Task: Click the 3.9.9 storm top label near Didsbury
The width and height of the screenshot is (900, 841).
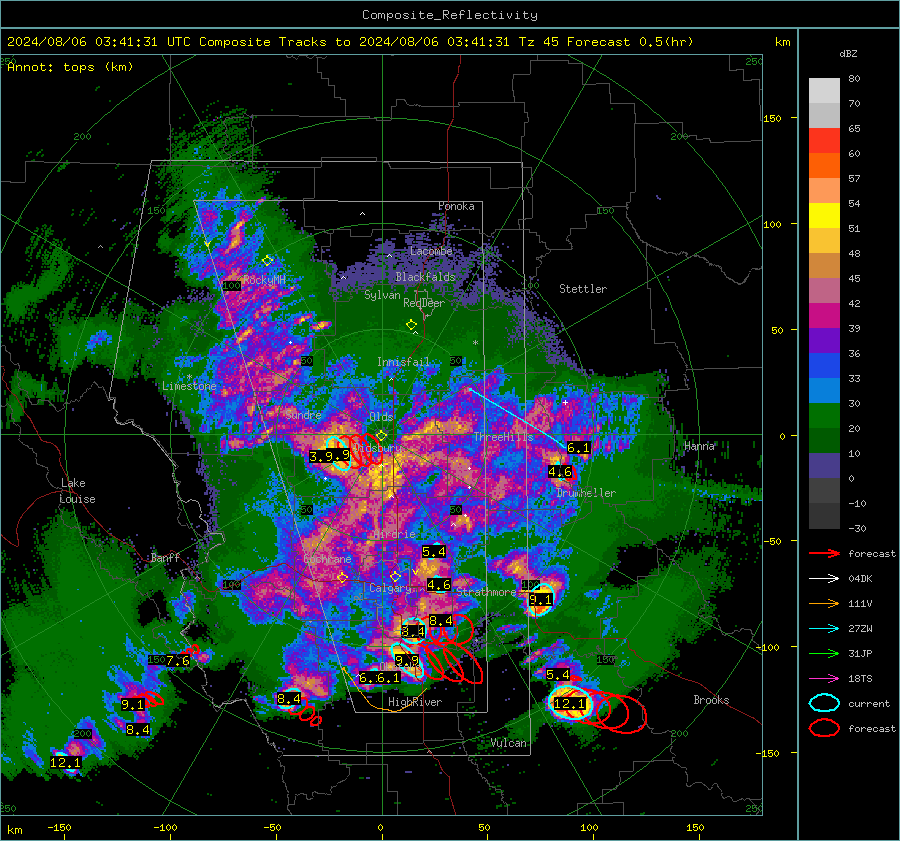Action: point(329,456)
